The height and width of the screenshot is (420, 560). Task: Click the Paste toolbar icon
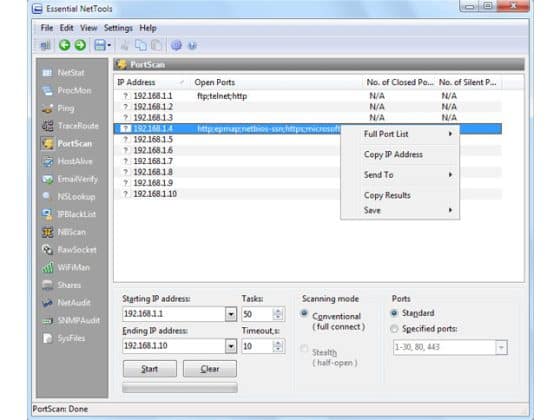(x=156, y=45)
